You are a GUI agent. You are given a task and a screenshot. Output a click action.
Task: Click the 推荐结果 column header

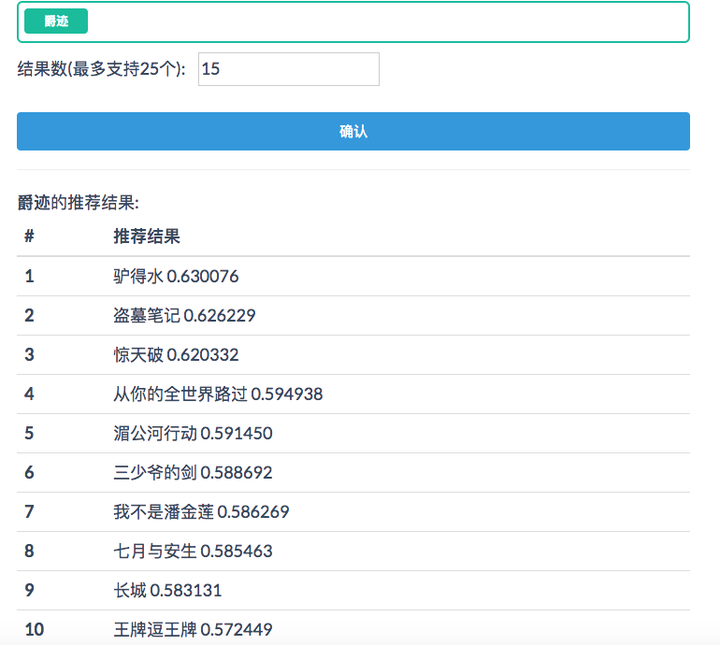[x=146, y=236]
